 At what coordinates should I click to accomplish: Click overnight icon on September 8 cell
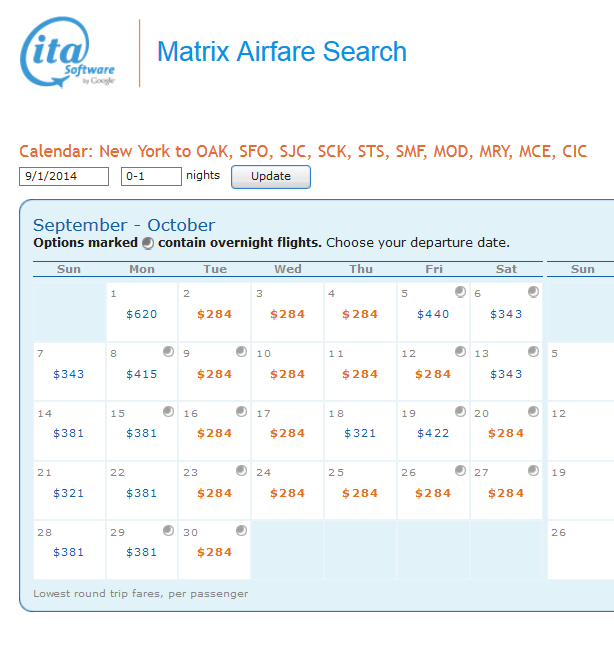168,352
